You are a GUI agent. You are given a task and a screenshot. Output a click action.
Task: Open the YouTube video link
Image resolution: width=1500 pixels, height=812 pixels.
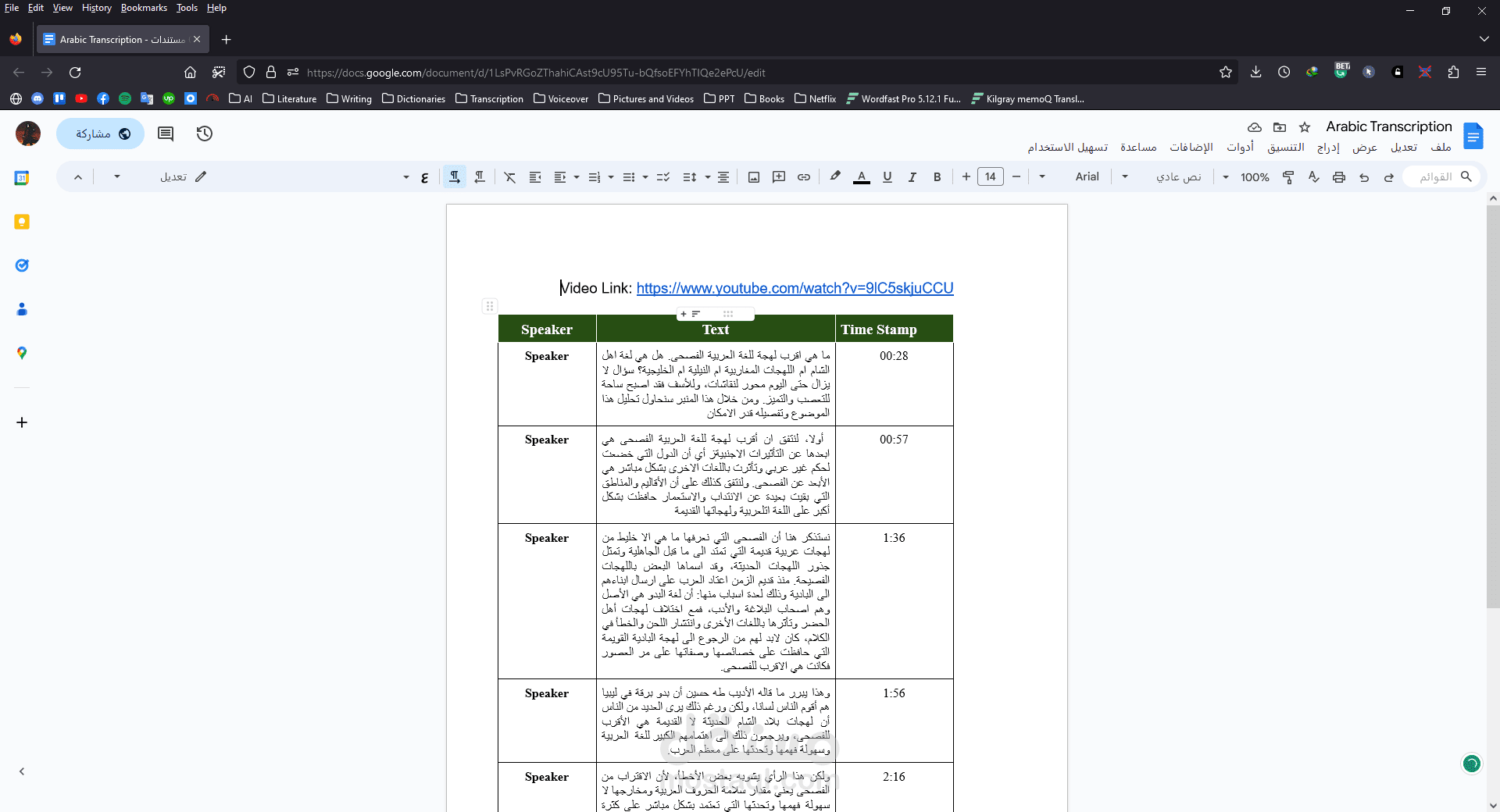795,288
